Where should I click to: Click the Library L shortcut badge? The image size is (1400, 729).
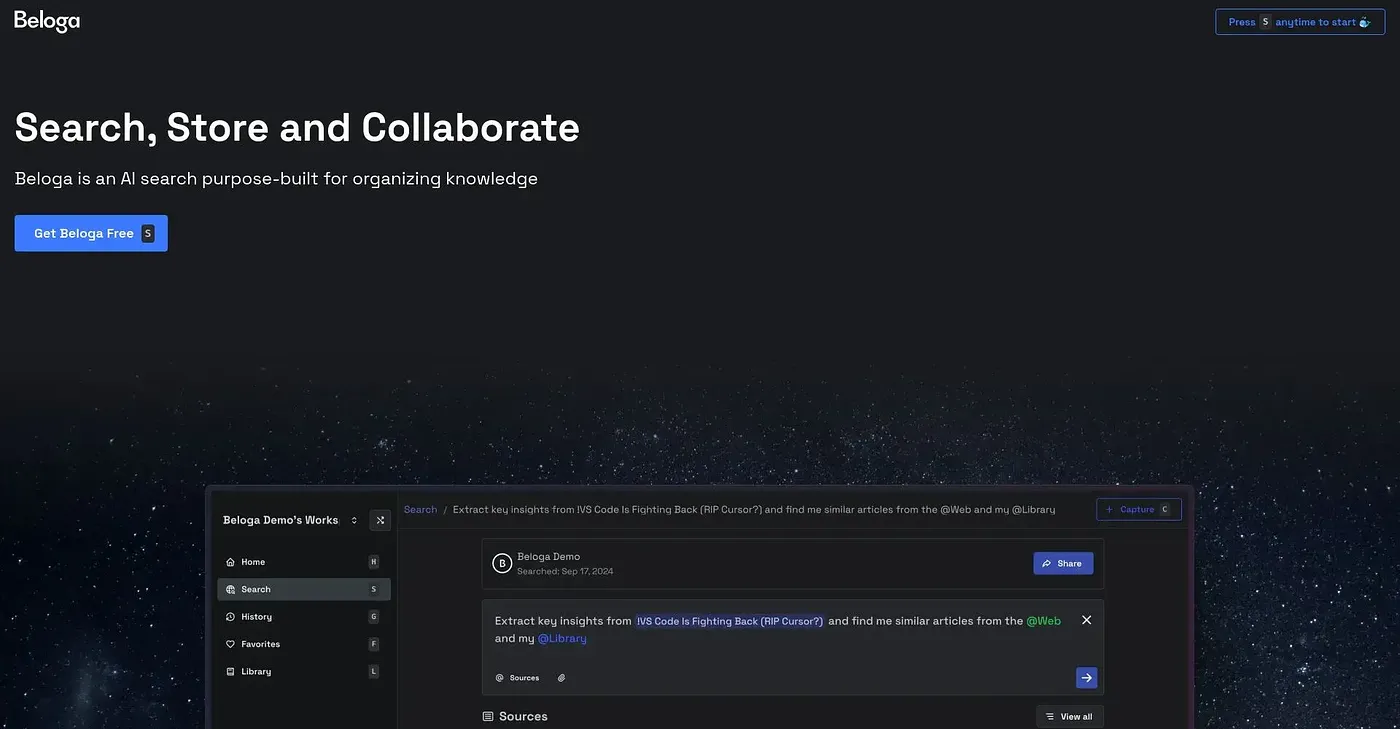(x=374, y=672)
